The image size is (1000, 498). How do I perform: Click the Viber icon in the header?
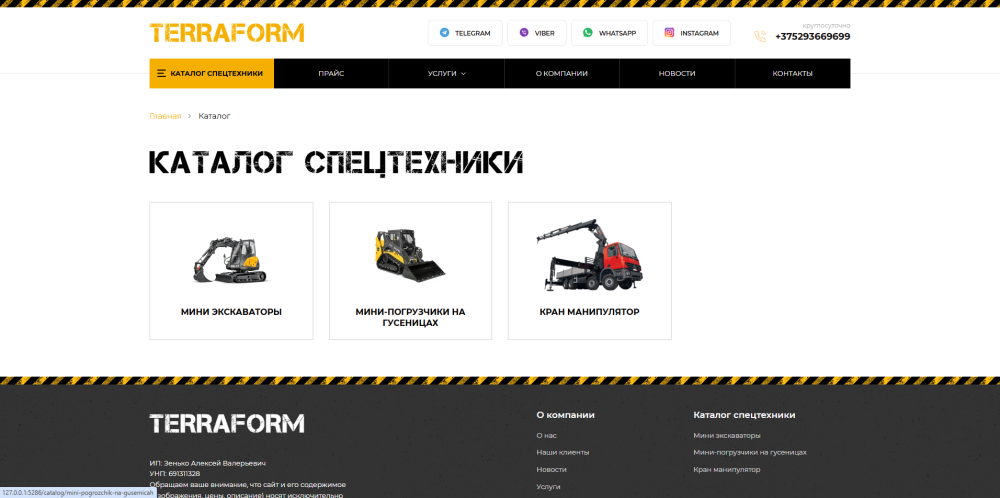pyautogui.click(x=524, y=33)
